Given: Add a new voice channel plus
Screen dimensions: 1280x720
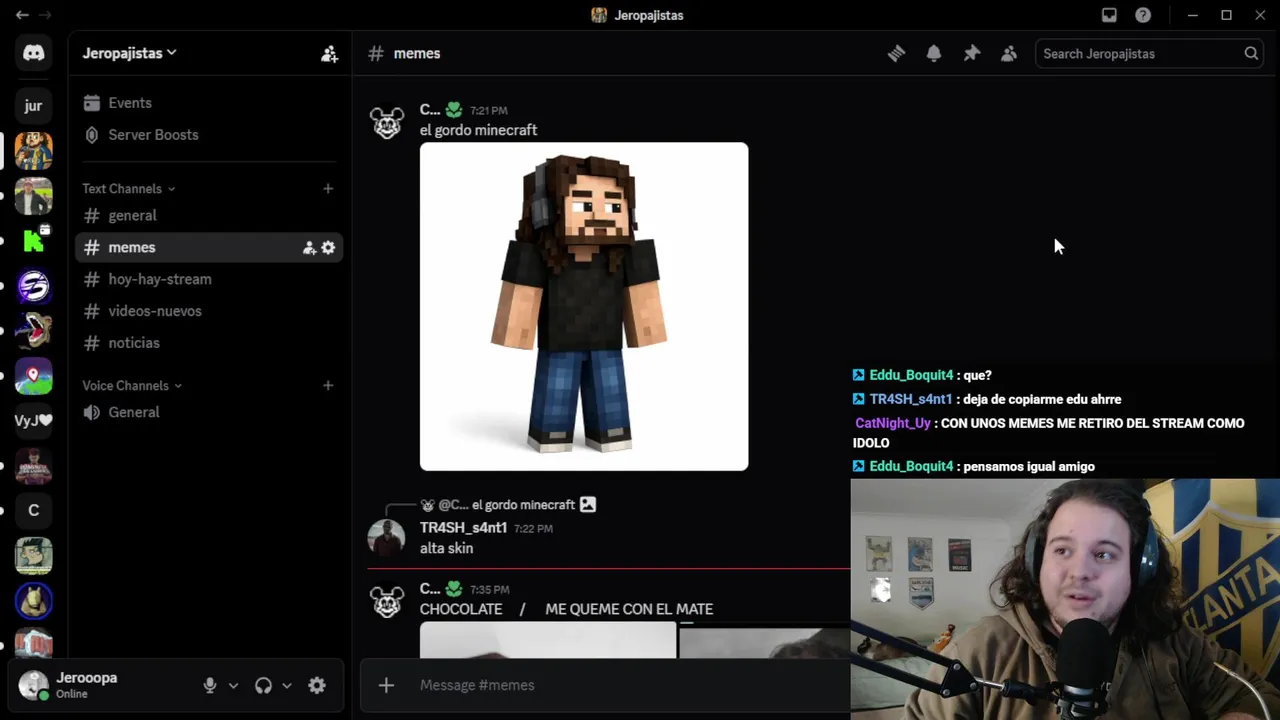Looking at the screenshot, I should [328, 385].
